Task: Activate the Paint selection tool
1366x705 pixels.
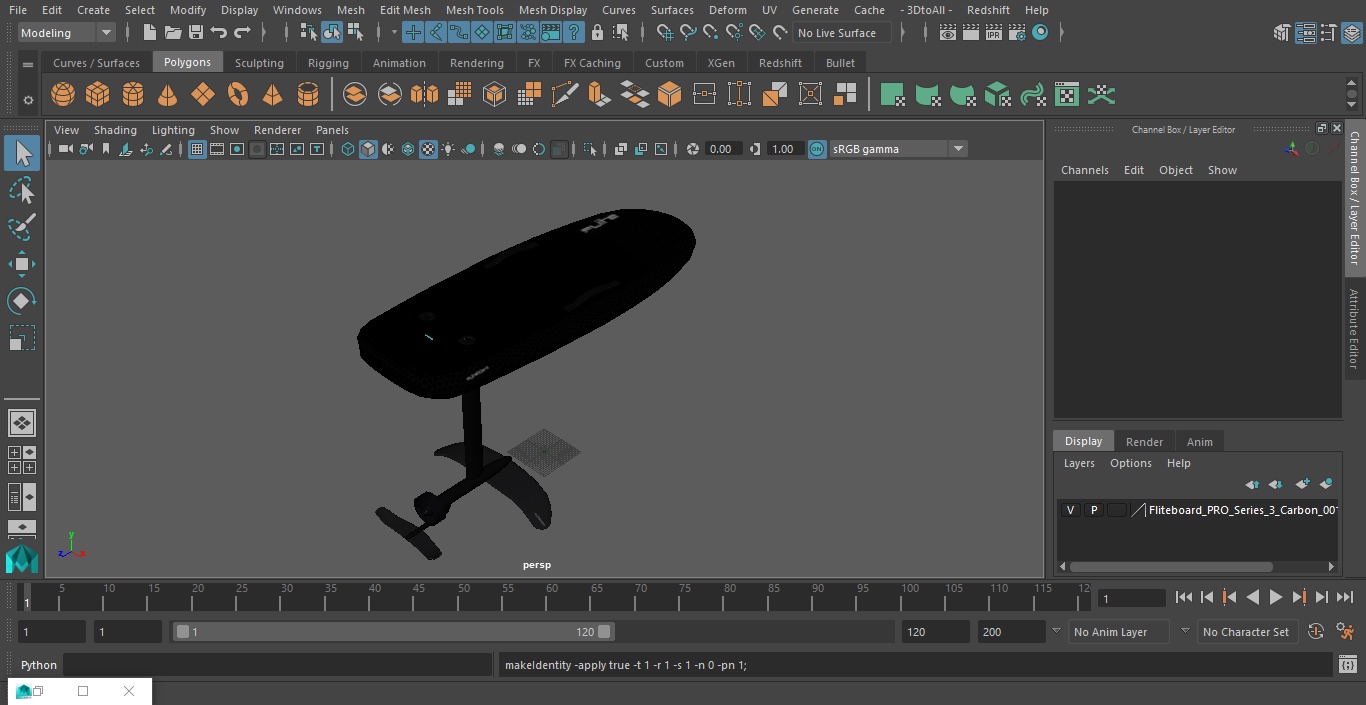Action: [22, 227]
